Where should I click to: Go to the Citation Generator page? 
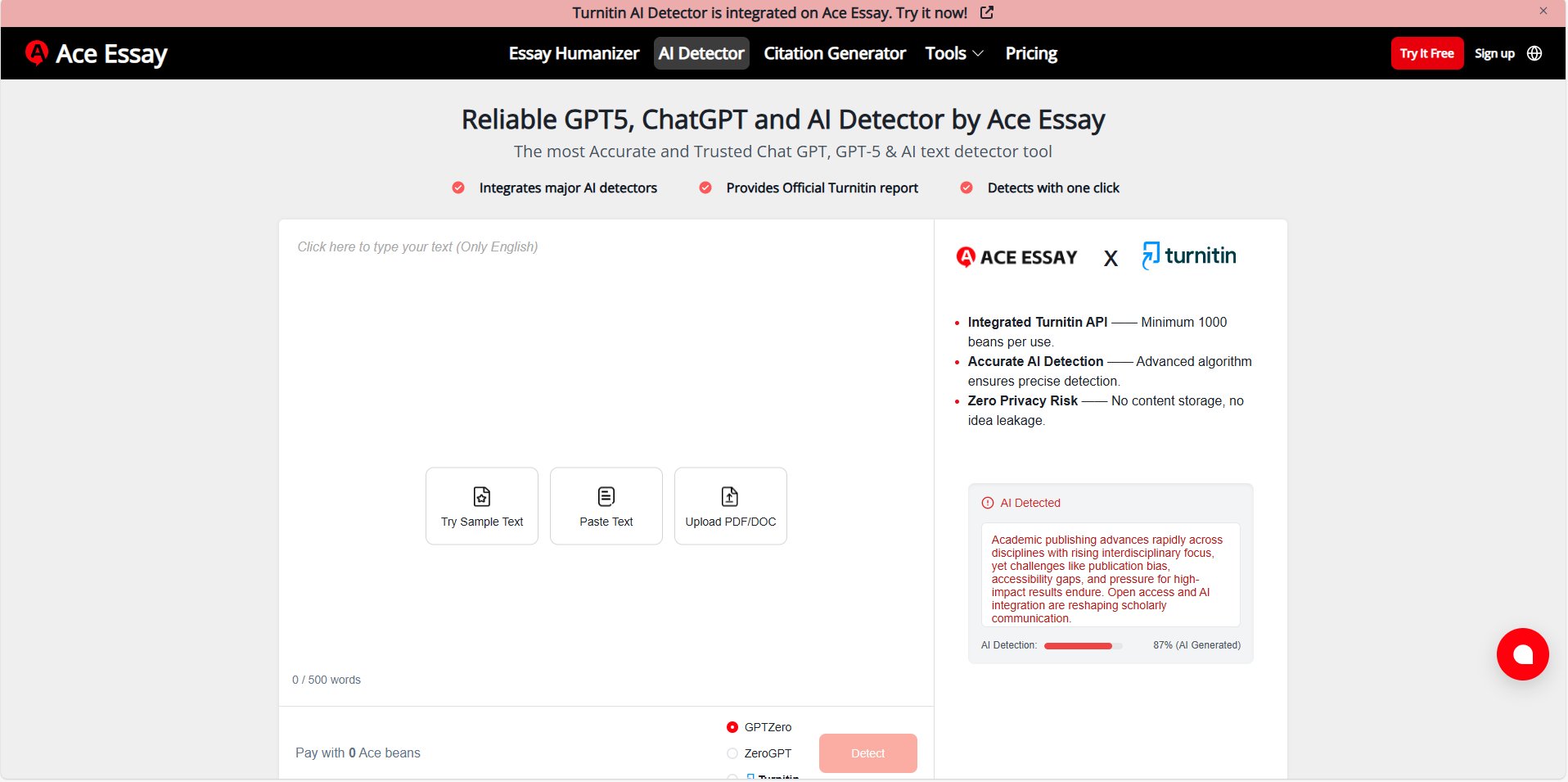click(x=835, y=53)
